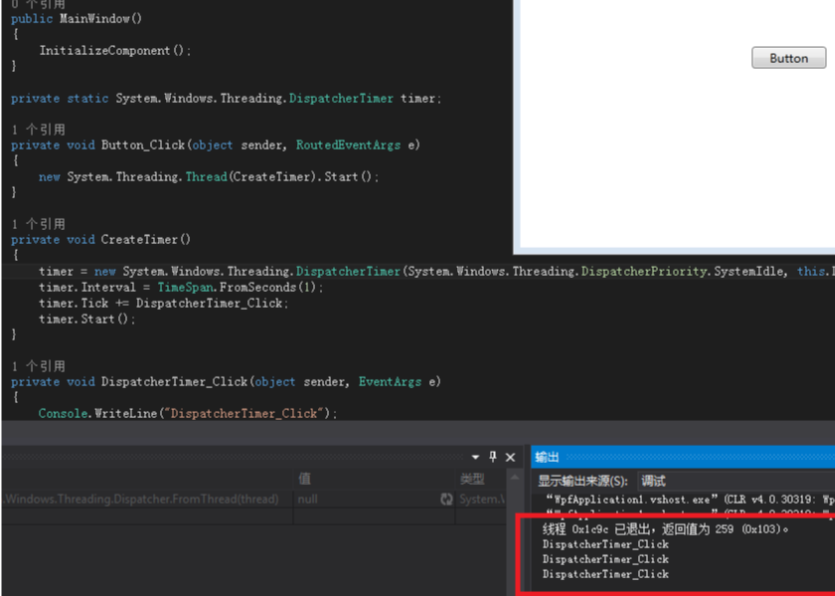Click the empty new watch row

click(x=253, y=516)
